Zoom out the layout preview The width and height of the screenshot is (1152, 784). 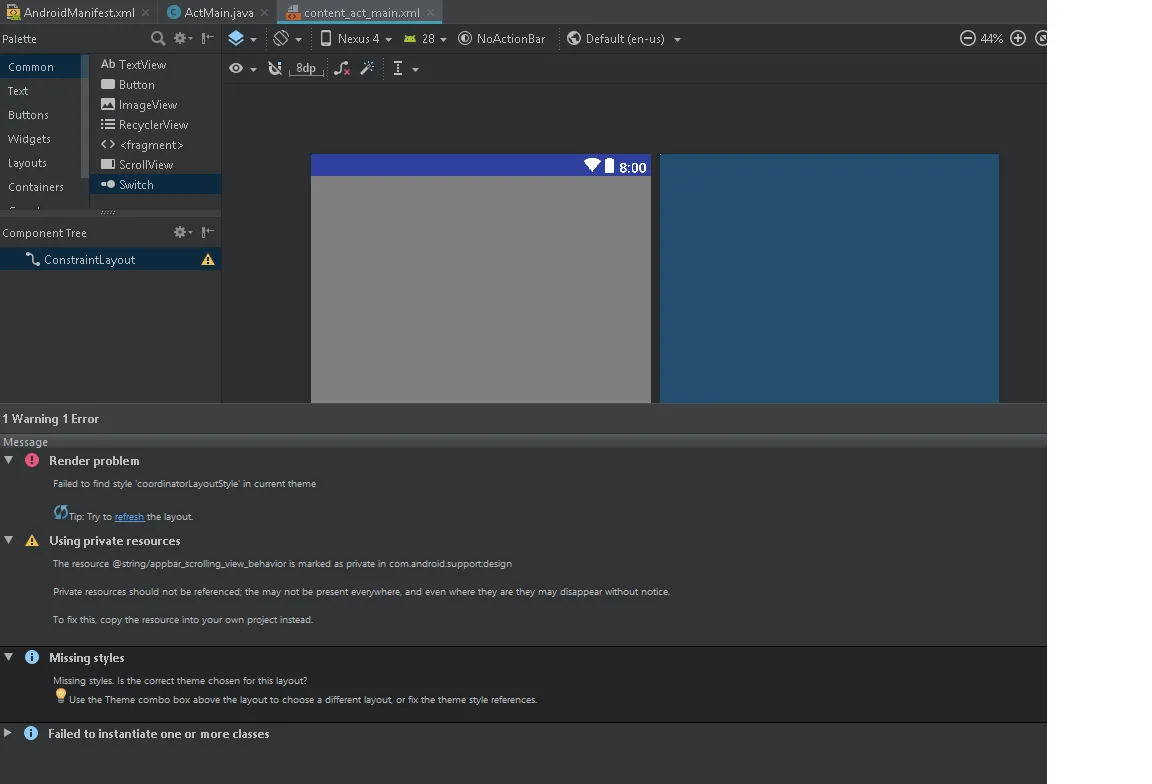click(x=967, y=39)
